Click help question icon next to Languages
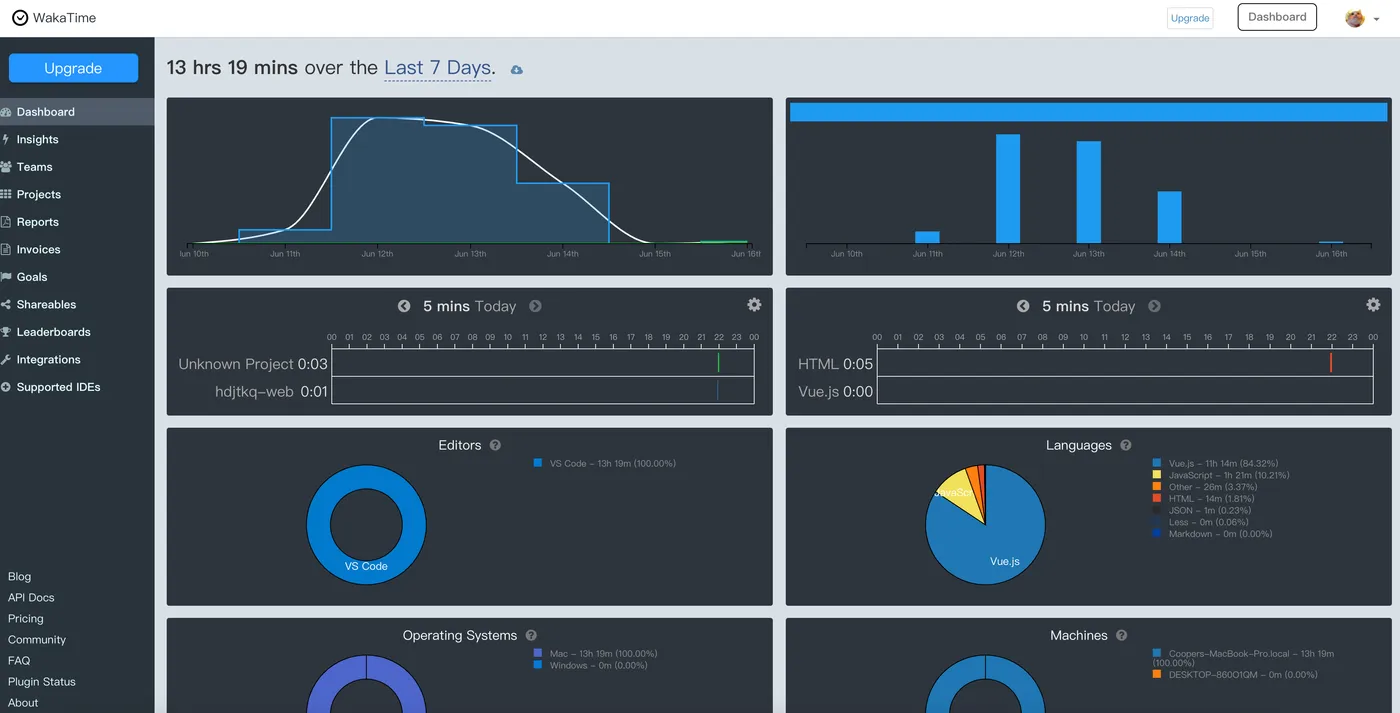1400x713 pixels. click(1126, 445)
